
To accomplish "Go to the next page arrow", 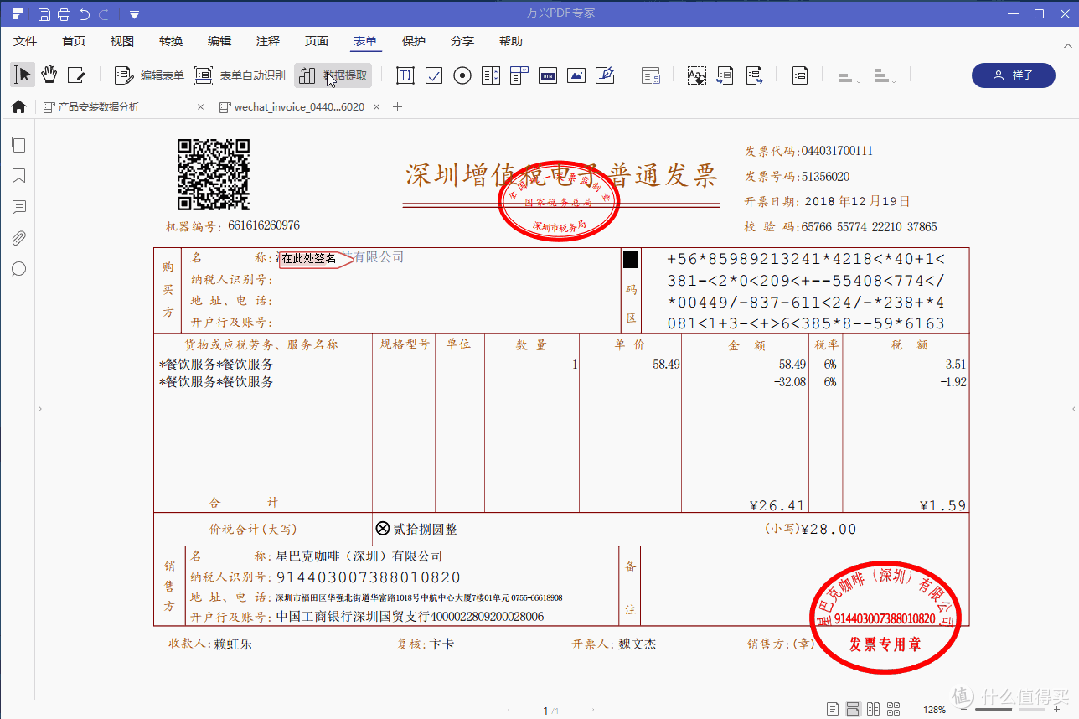I will pyautogui.click(x=593, y=710).
